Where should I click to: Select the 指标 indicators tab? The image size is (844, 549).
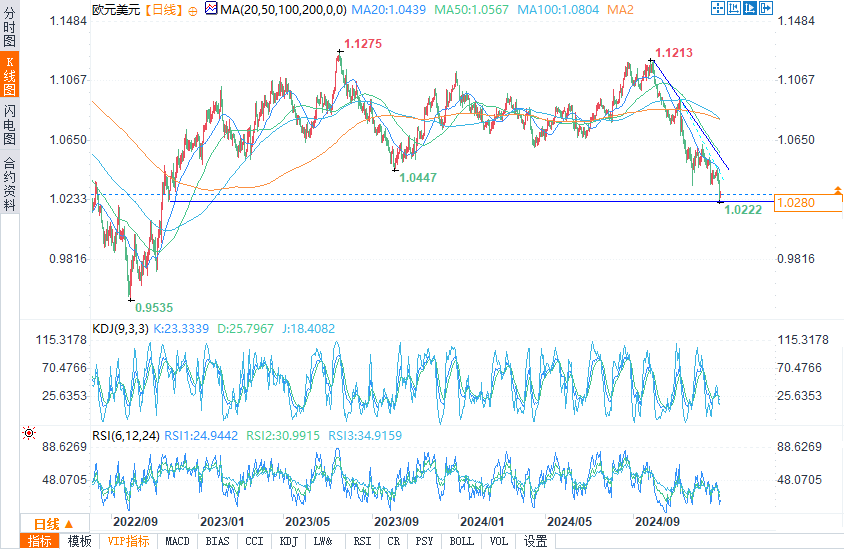pyautogui.click(x=40, y=541)
